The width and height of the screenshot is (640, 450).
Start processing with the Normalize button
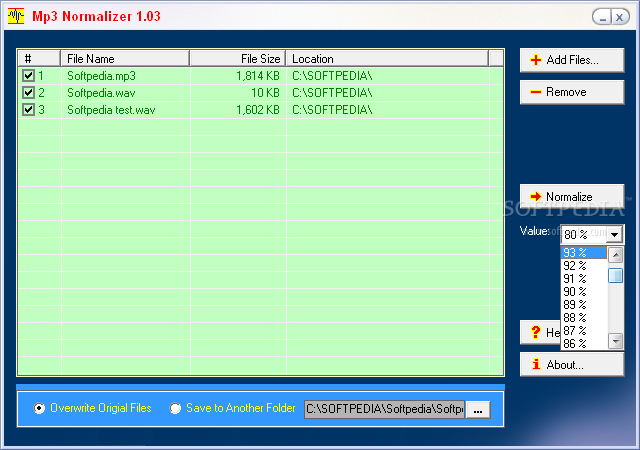pyautogui.click(x=572, y=196)
